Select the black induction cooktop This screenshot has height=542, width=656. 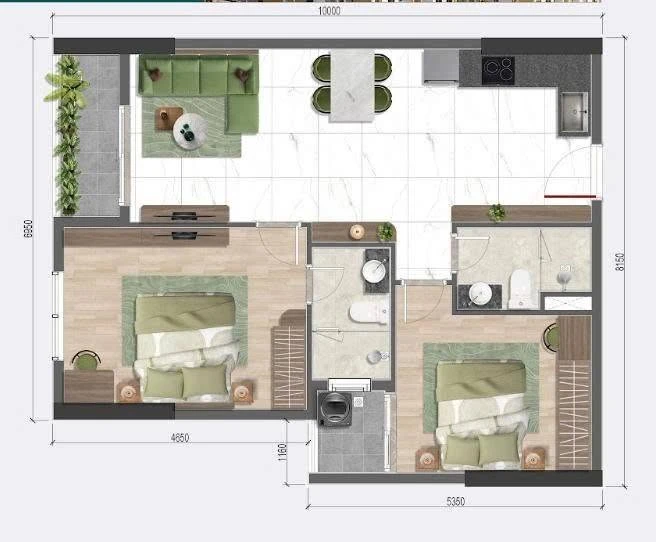tap(498, 71)
